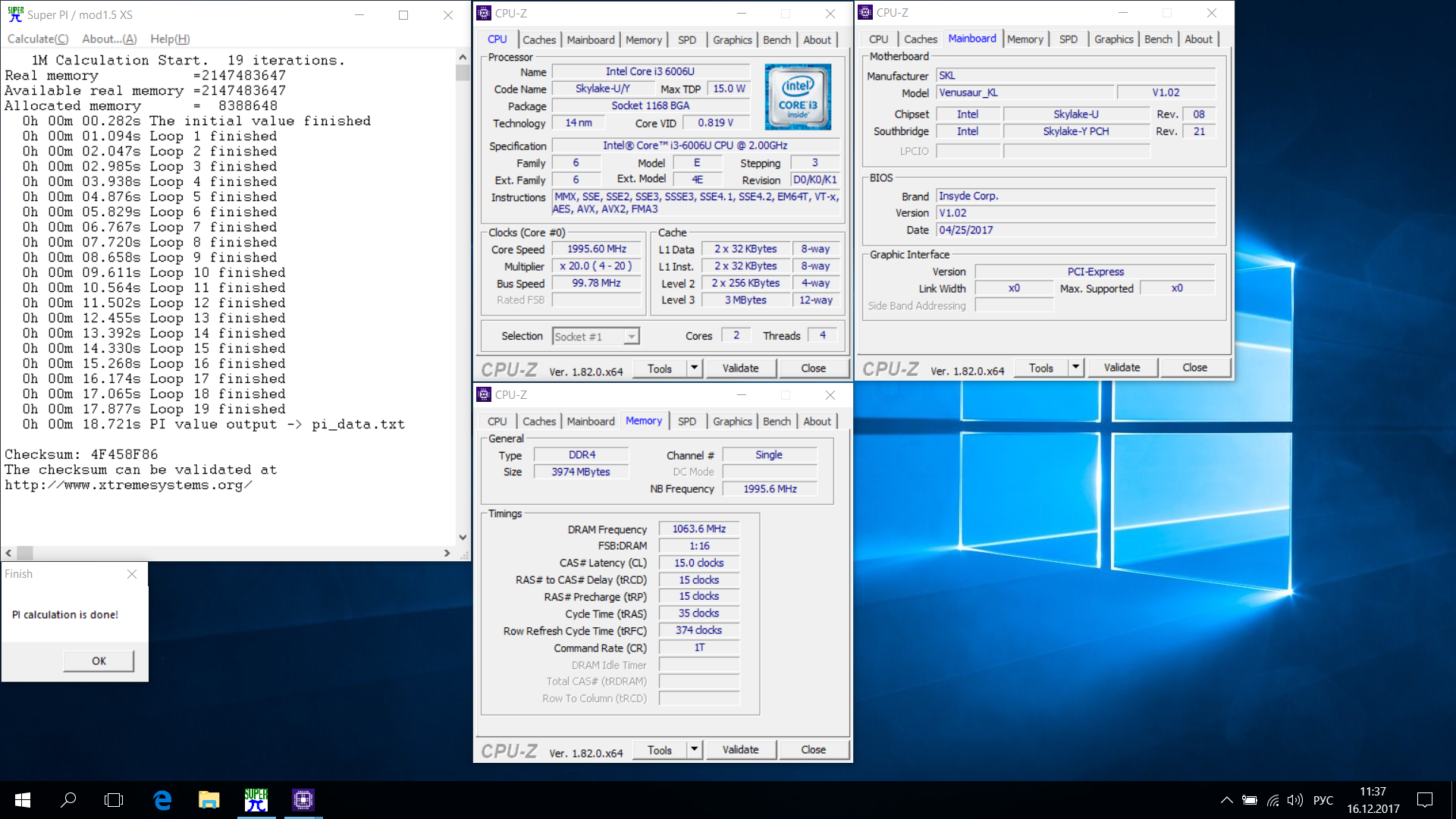Click the Super PI vertical scroll down arrow
This screenshot has width=1456, height=819.
click(463, 538)
